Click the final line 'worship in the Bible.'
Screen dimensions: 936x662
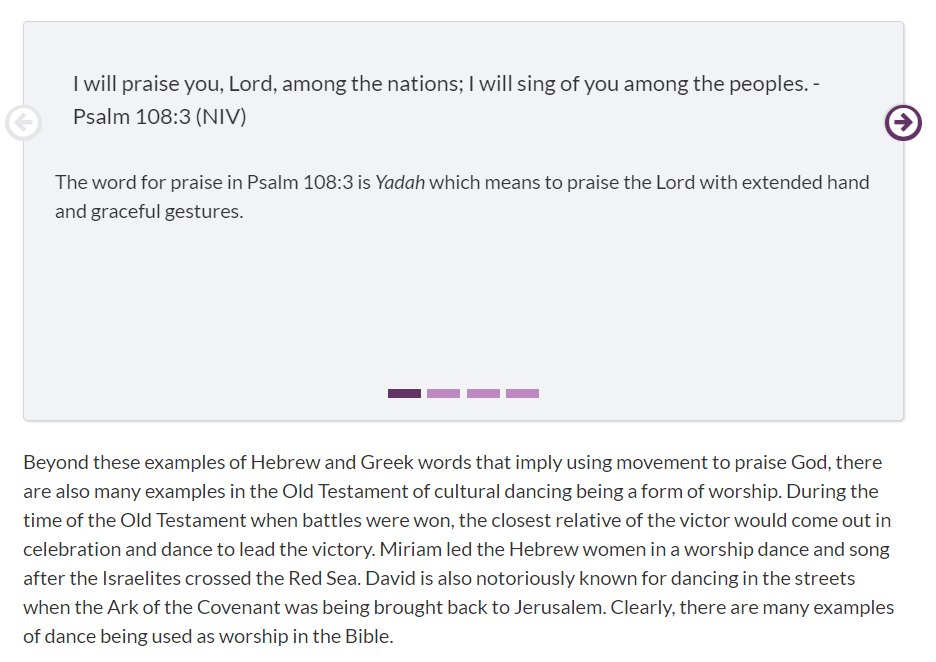click(306, 636)
